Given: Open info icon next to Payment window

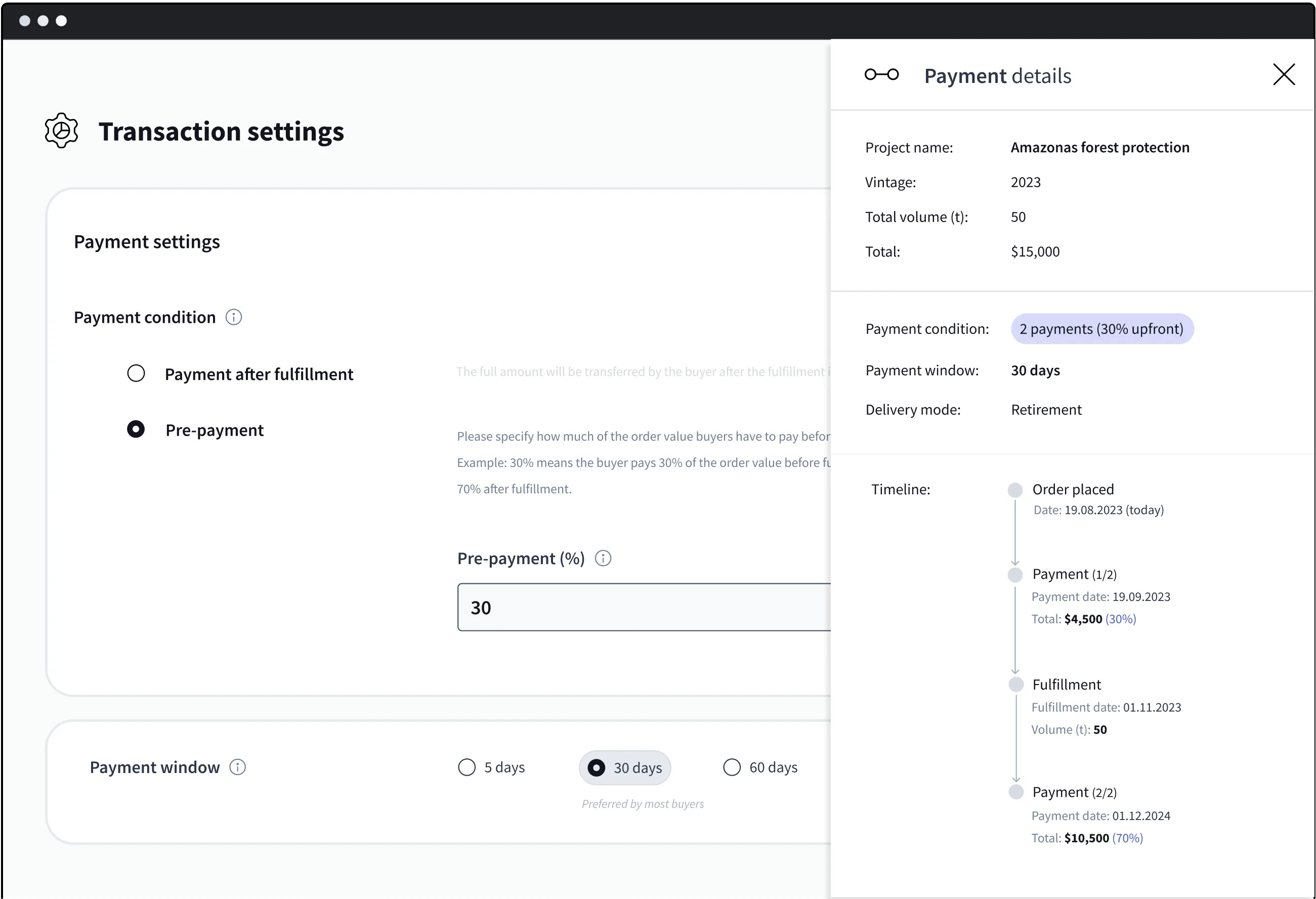Looking at the screenshot, I should coord(237,767).
